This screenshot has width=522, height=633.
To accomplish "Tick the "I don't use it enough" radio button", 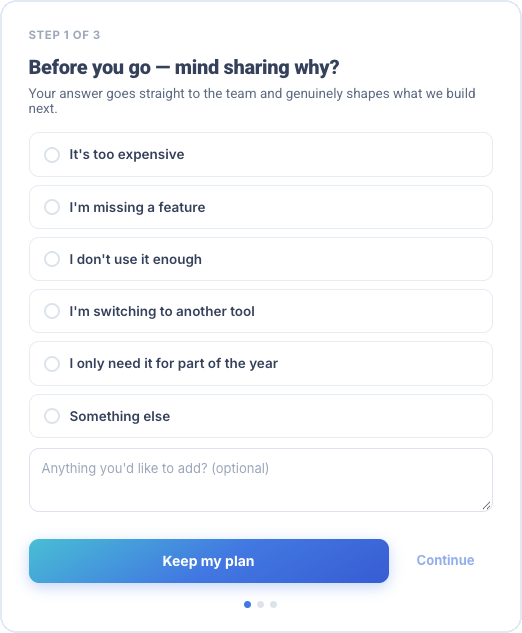I will pyautogui.click(x=52, y=259).
